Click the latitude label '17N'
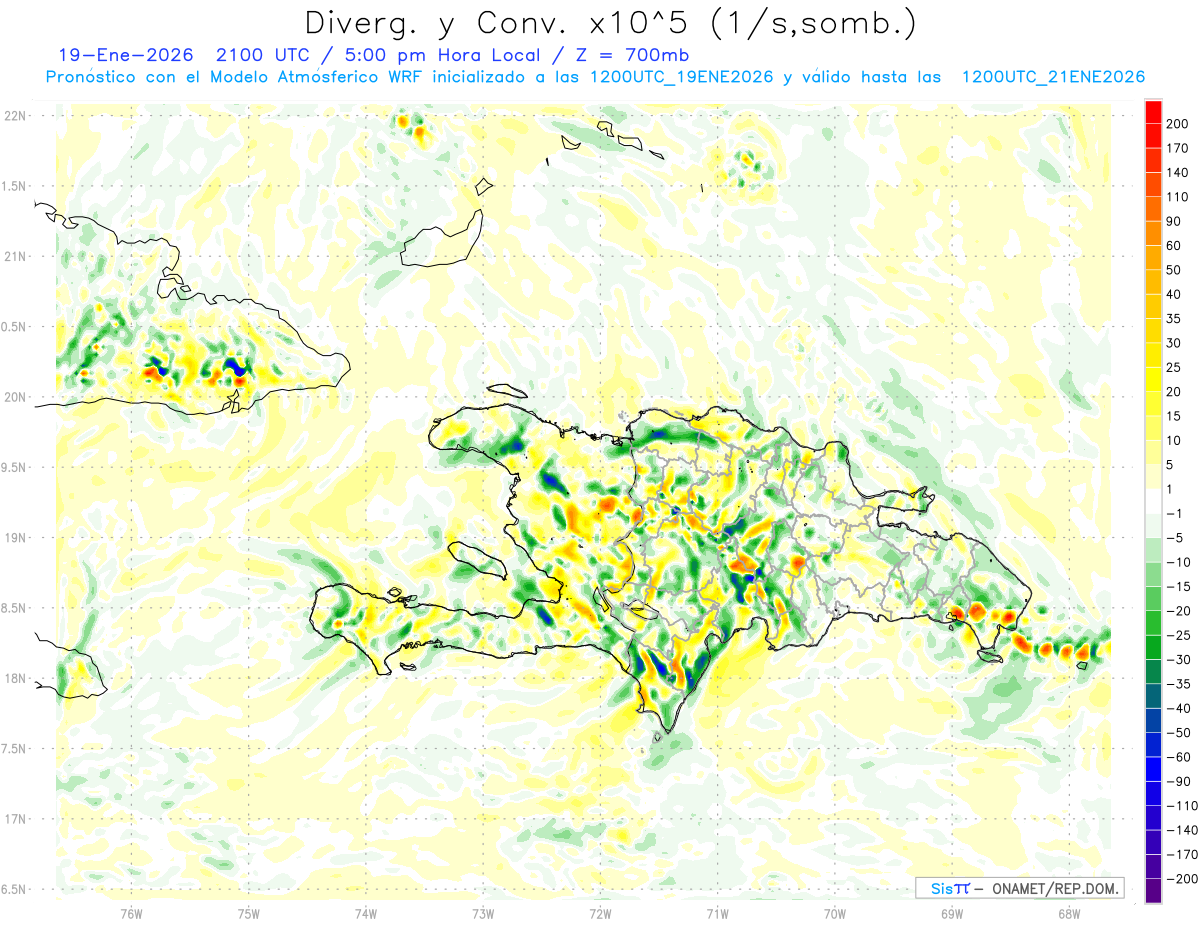1200x927 pixels. pyautogui.click(x=14, y=819)
